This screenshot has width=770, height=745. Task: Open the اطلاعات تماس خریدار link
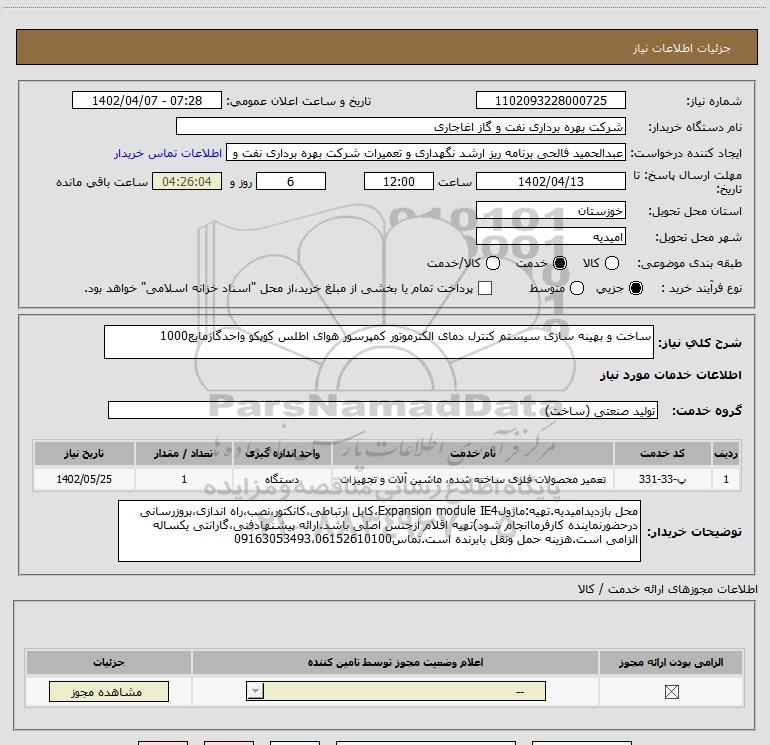[168, 153]
